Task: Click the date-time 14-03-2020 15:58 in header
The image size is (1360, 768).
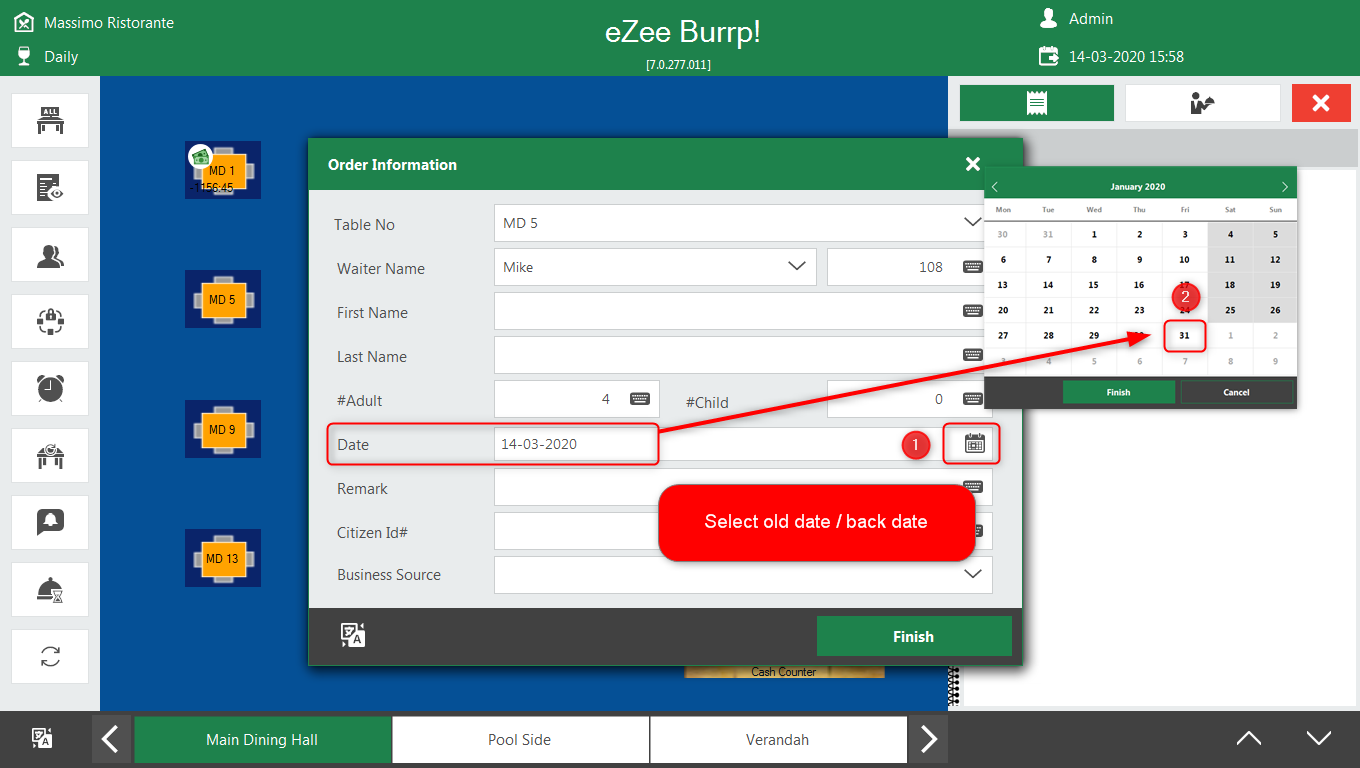Action: pyautogui.click(x=1126, y=57)
